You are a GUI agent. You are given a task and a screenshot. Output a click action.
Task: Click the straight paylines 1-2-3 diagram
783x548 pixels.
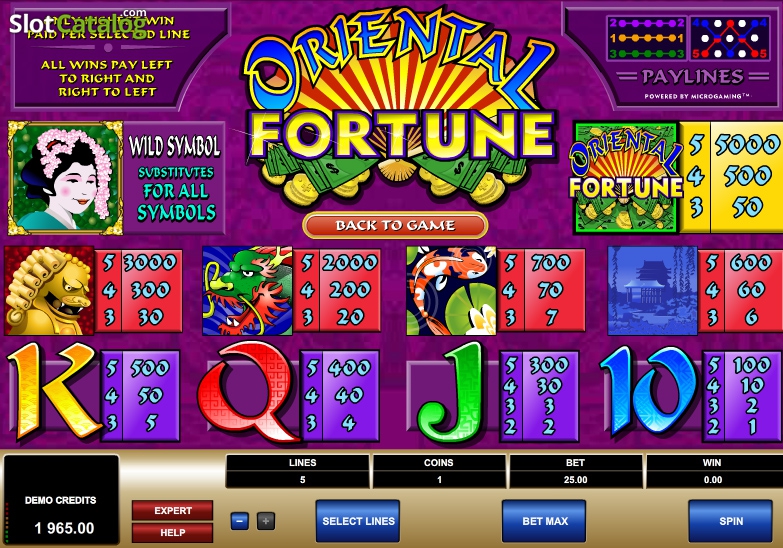coord(647,38)
